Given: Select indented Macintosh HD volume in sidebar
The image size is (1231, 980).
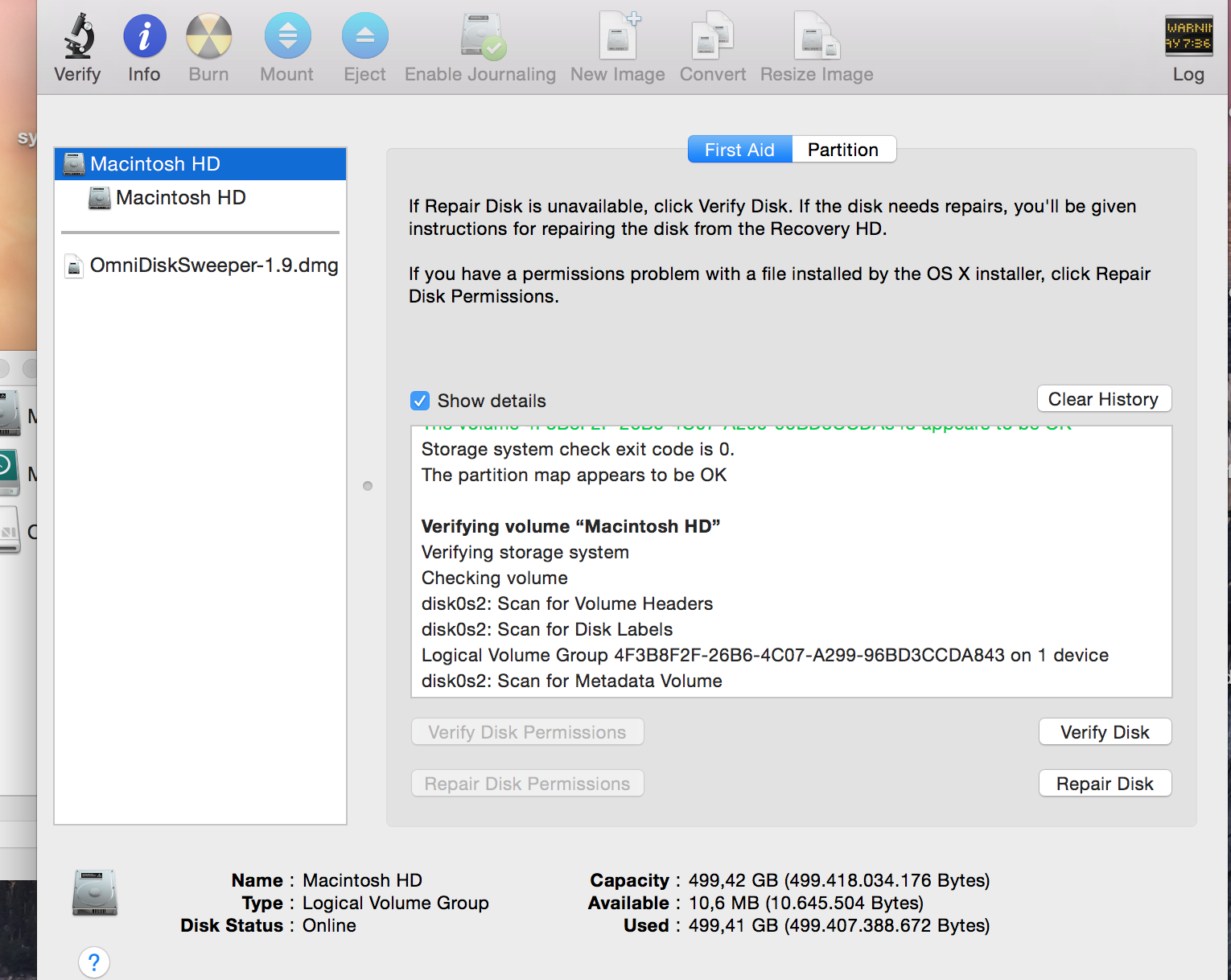Looking at the screenshot, I should coord(200,198).
